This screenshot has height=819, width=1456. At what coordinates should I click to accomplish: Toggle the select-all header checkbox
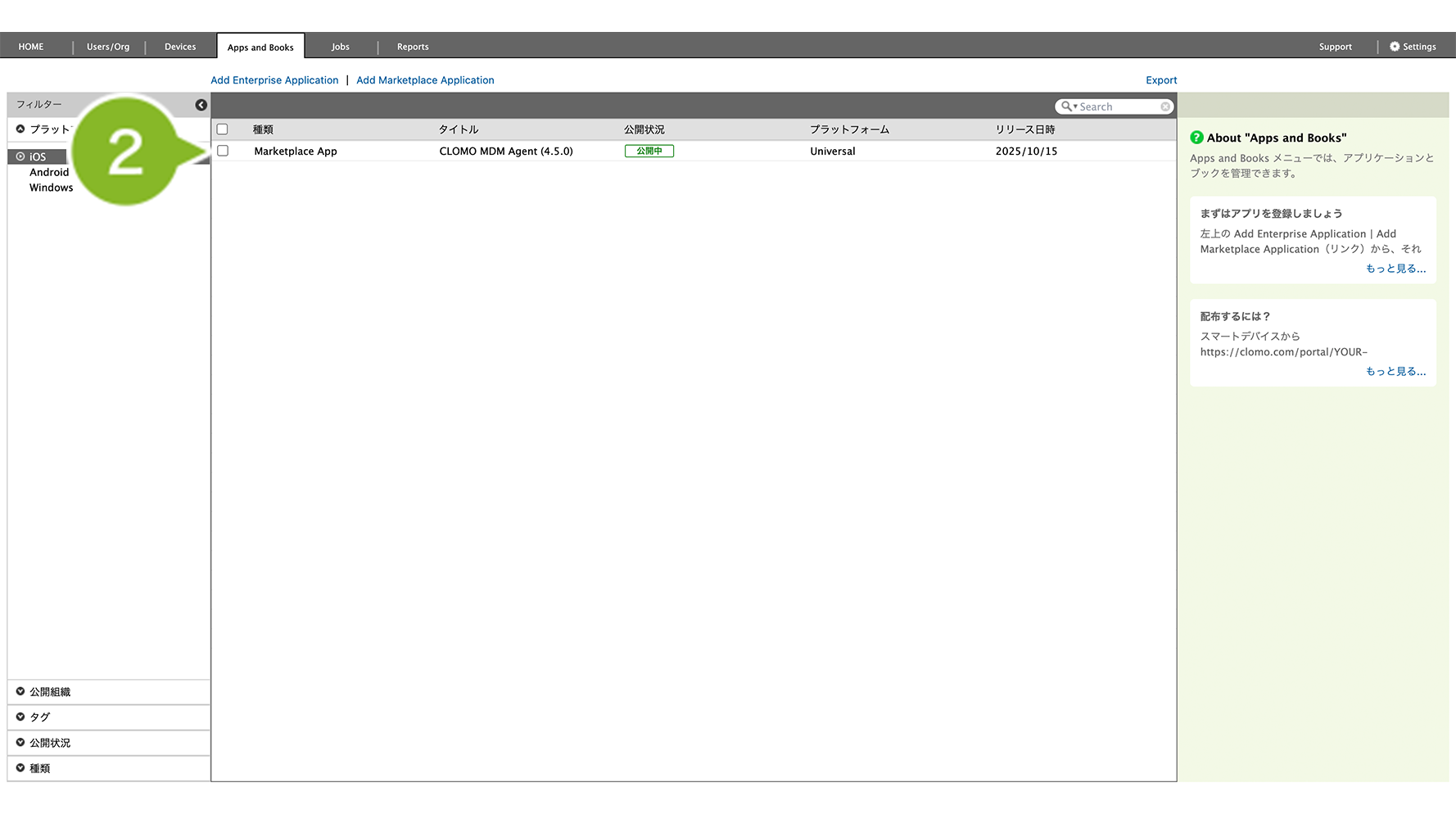(222, 129)
